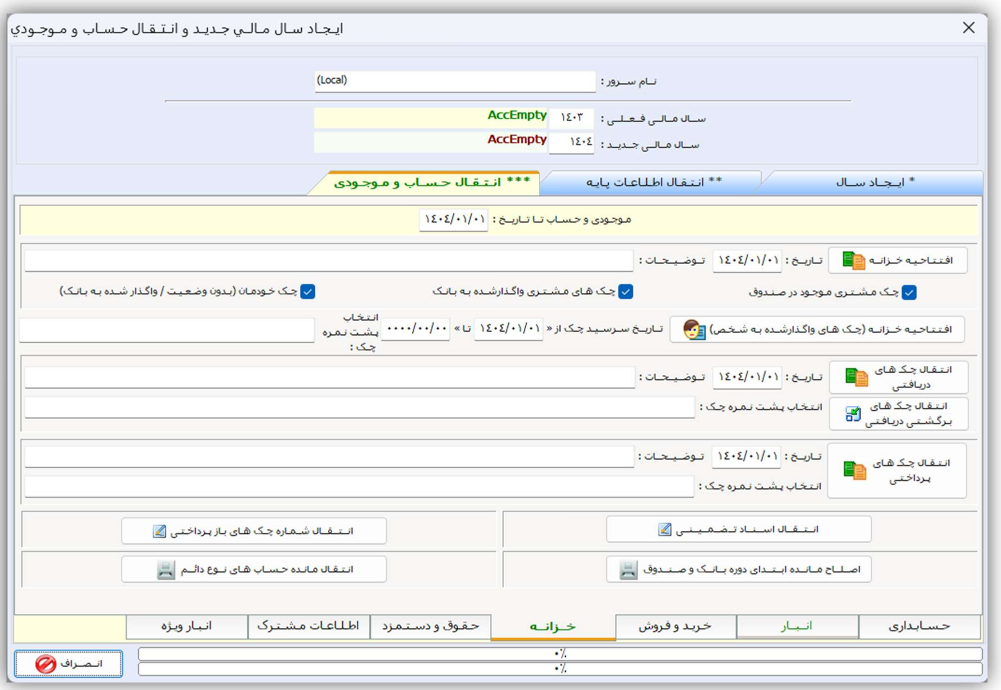Toggle چک مشتری موجود در صندوق checkbox

[x=909, y=292]
